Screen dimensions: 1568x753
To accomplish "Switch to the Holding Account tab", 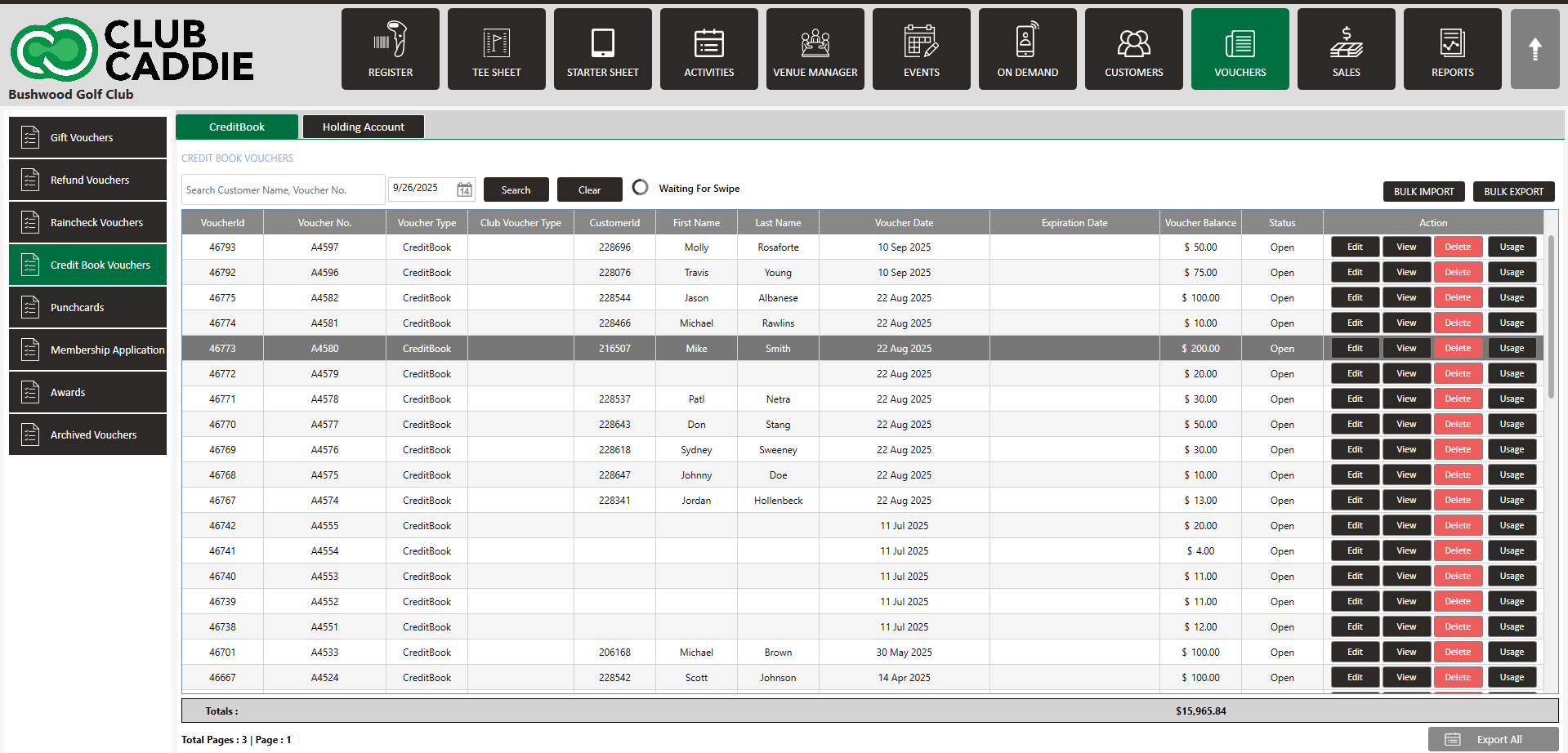I will (x=364, y=127).
